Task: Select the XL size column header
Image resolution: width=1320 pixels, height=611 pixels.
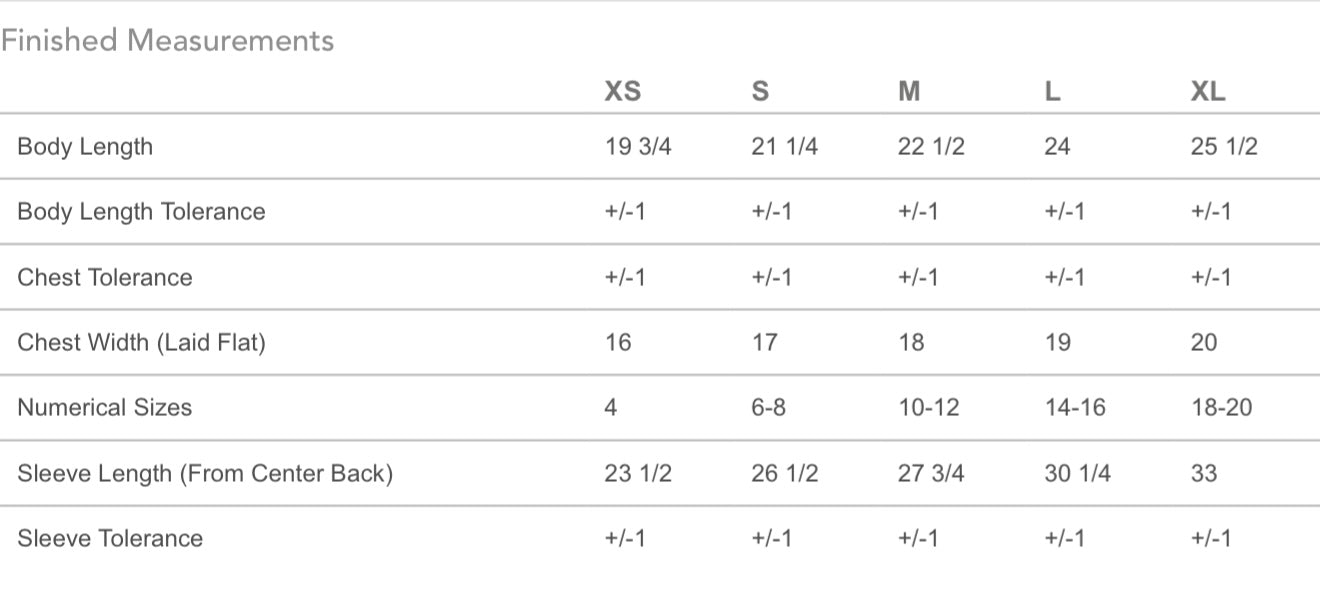Action: pos(1207,92)
